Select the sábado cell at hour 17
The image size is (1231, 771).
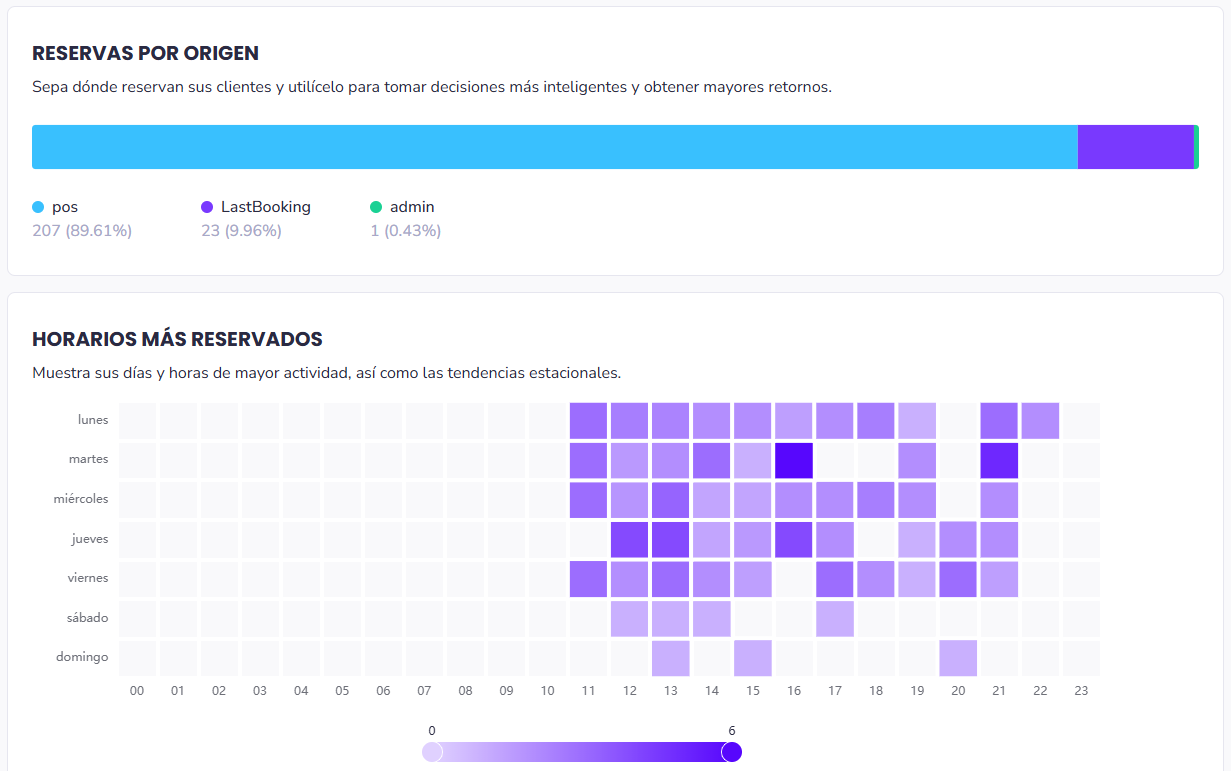click(835, 618)
